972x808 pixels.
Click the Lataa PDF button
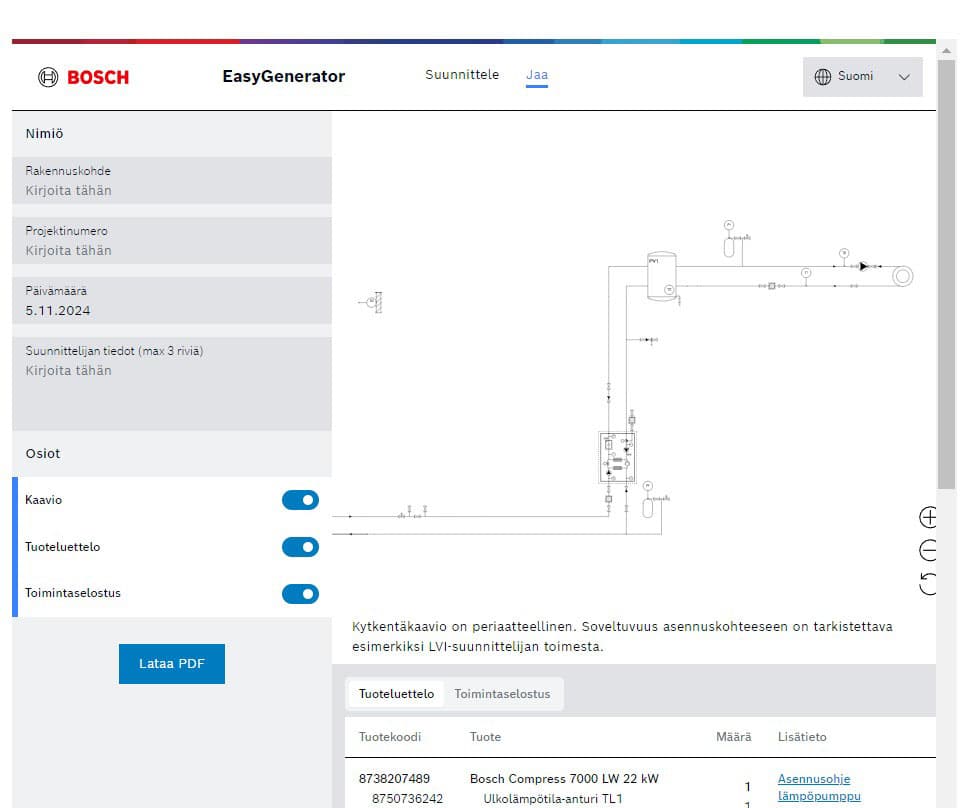coord(172,664)
